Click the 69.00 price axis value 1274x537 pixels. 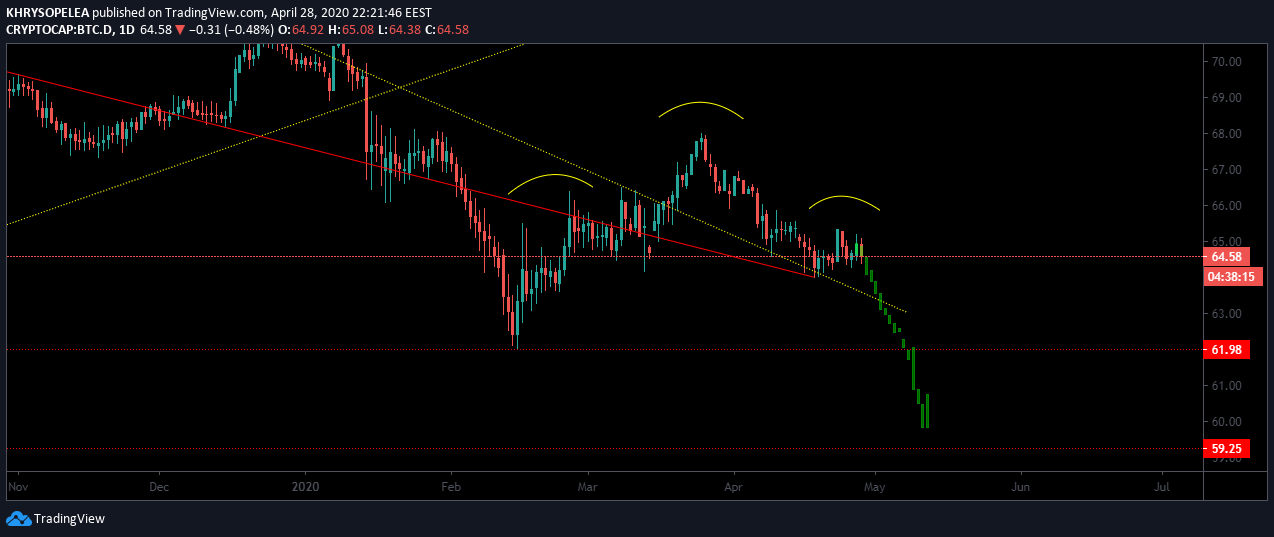1226,97
